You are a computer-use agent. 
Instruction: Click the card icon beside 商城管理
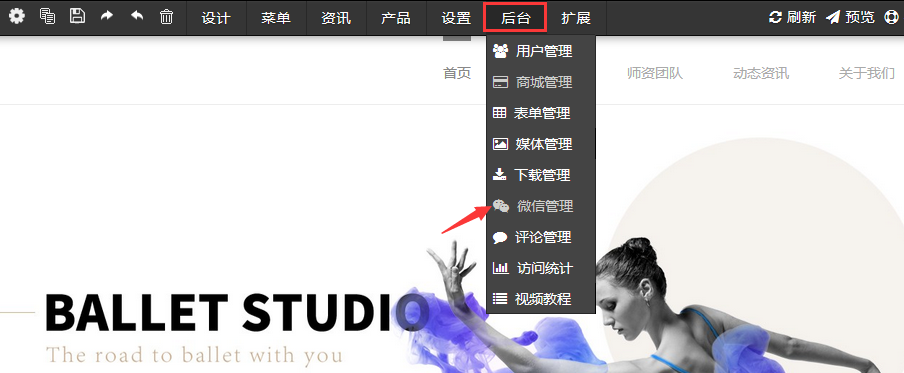click(500, 82)
